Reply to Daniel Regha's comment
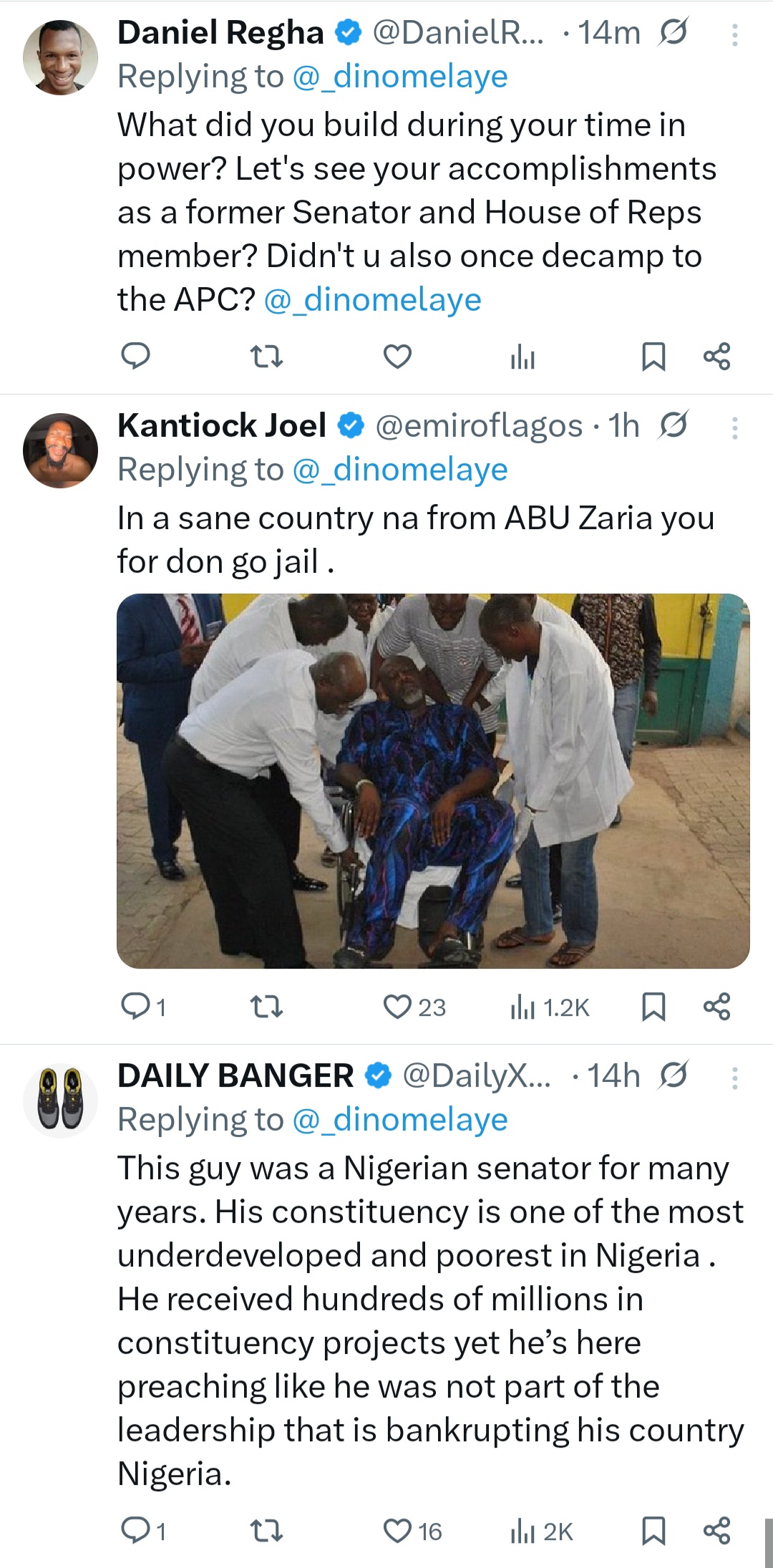Viewport: 773px width, 1568px height. pyautogui.click(x=138, y=356)
